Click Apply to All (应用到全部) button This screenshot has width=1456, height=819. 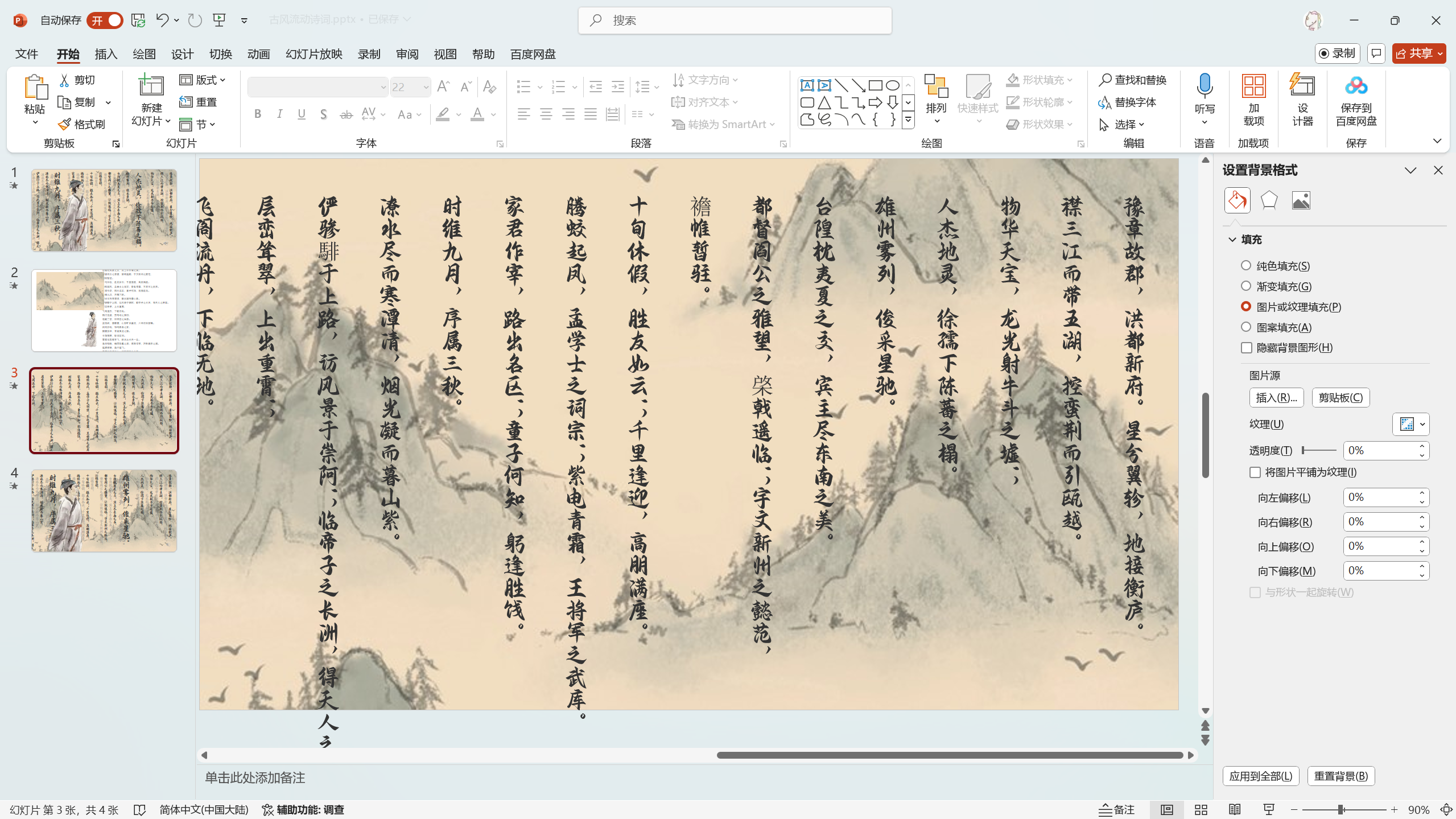tap(1261, 776)
